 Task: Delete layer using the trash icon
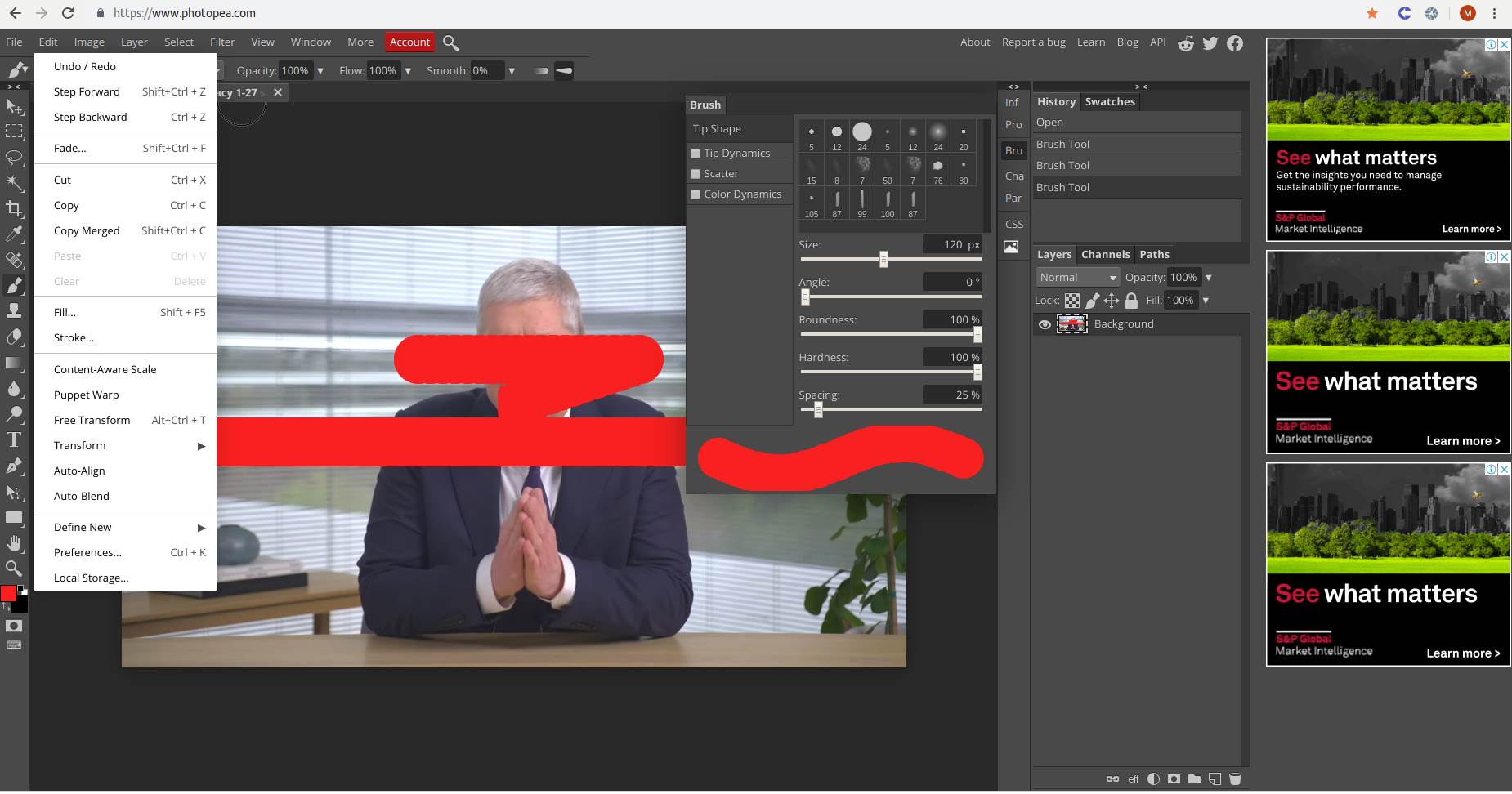[x=1237, y=778]
